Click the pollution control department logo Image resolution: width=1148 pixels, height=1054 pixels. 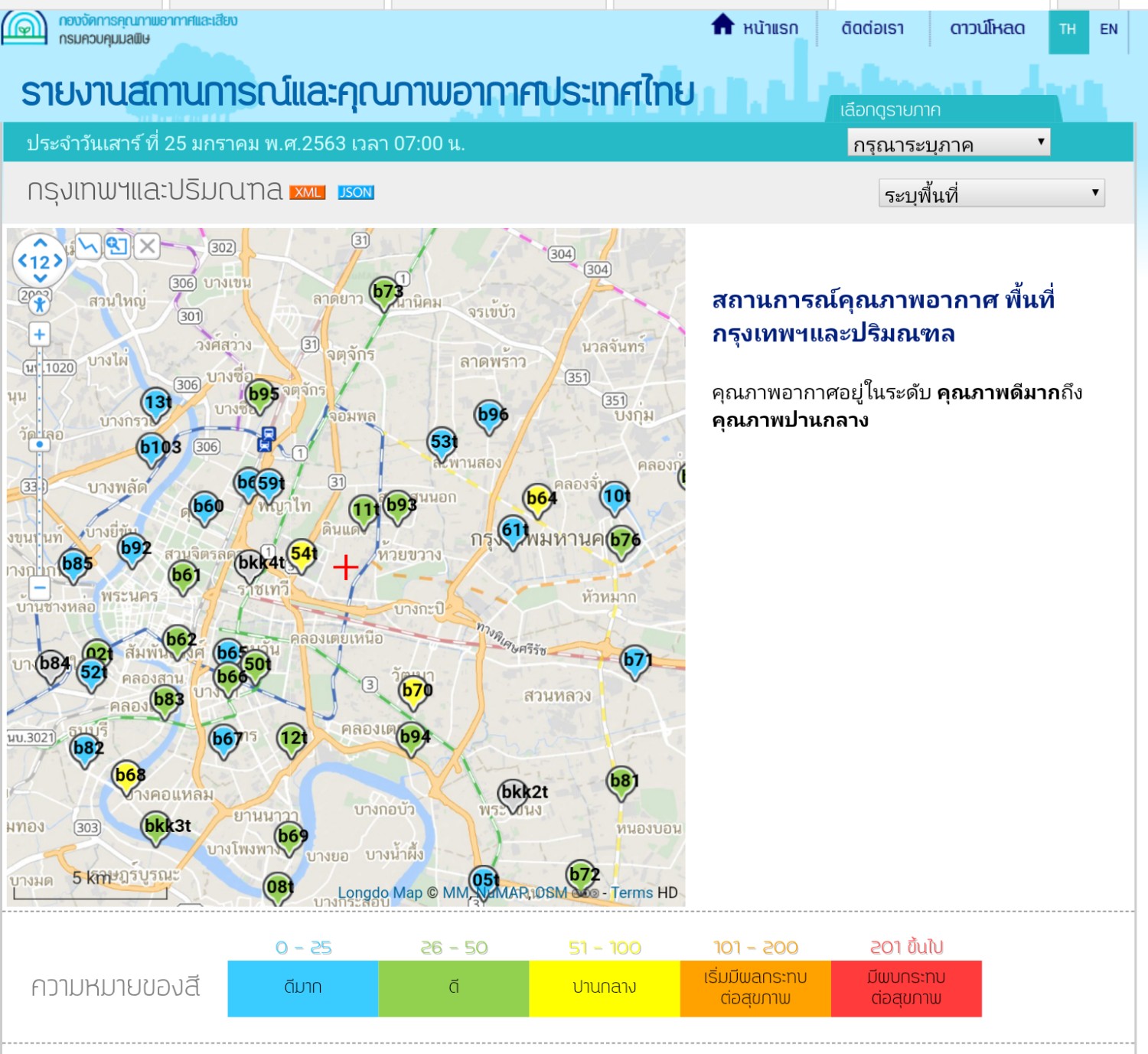tap(24, 28)
